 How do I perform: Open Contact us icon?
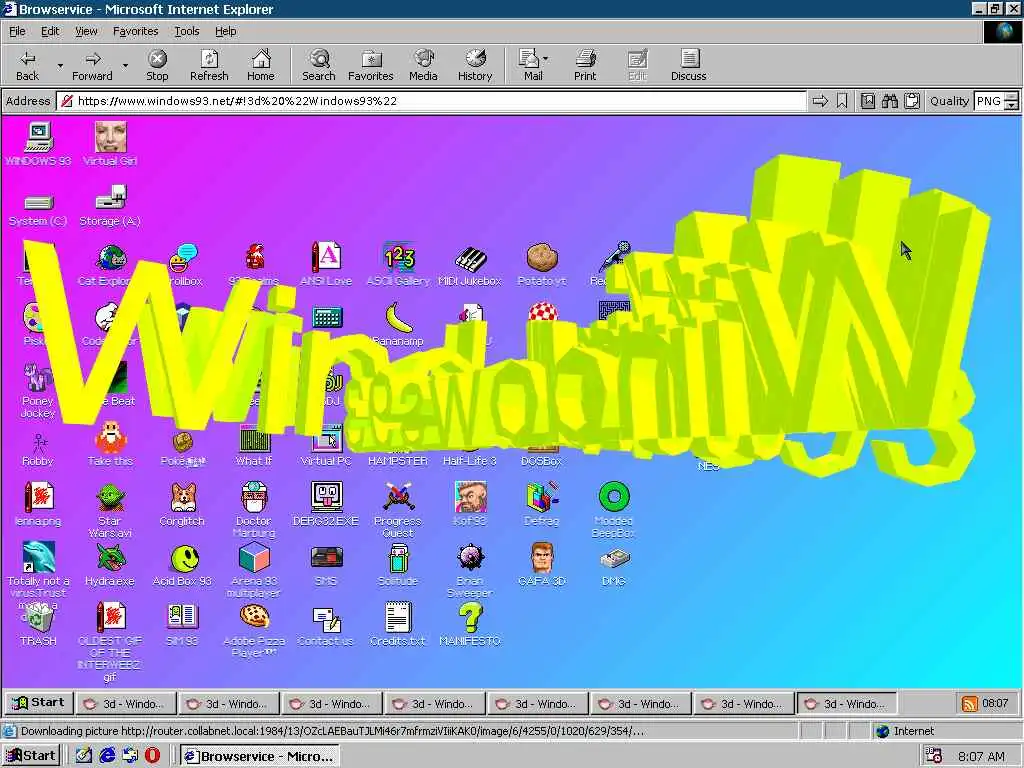[326, 625]
